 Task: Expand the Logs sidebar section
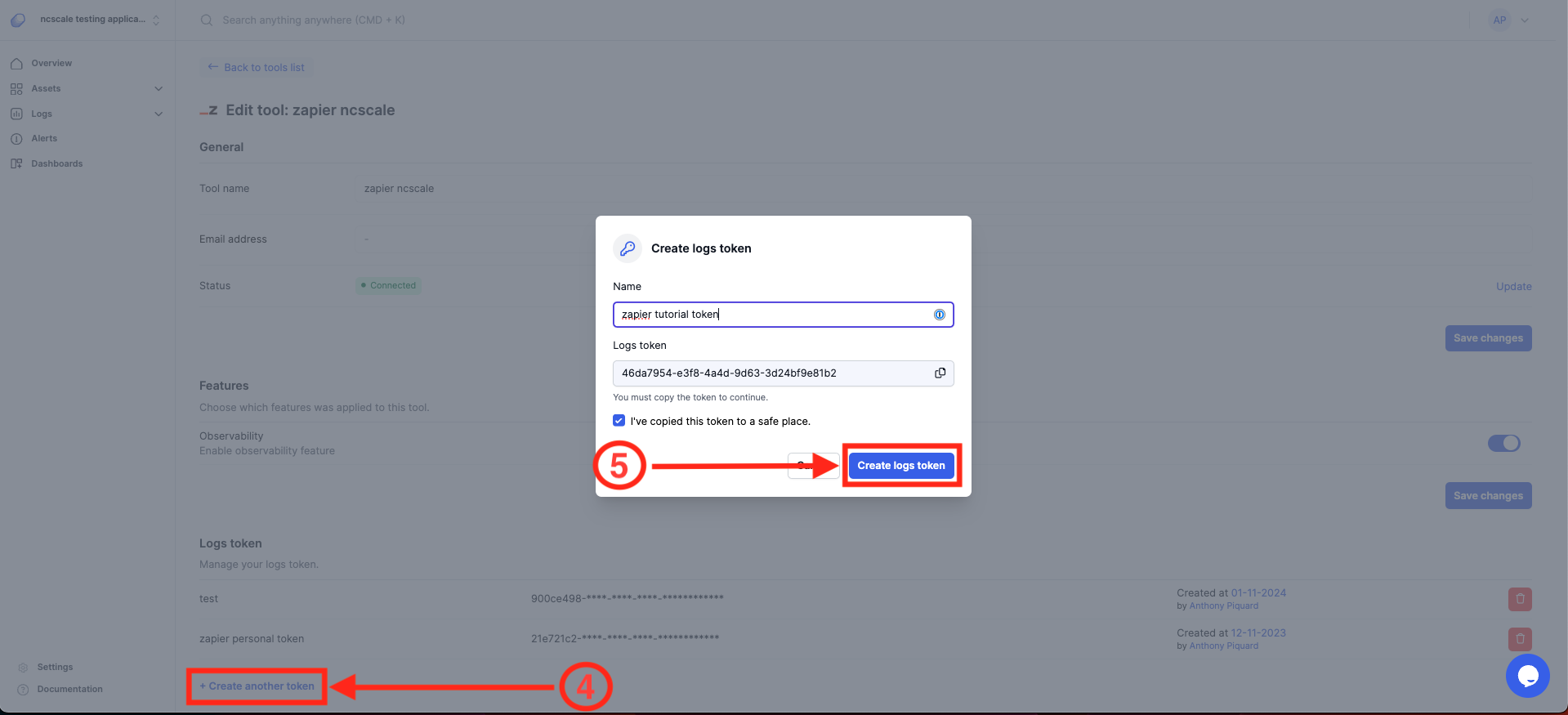point(159,114)
